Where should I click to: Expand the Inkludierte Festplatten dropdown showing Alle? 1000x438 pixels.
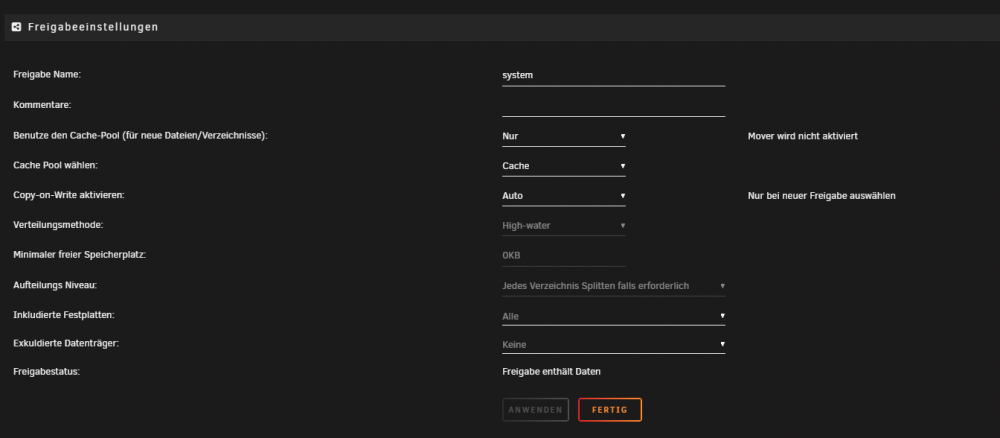614,316
